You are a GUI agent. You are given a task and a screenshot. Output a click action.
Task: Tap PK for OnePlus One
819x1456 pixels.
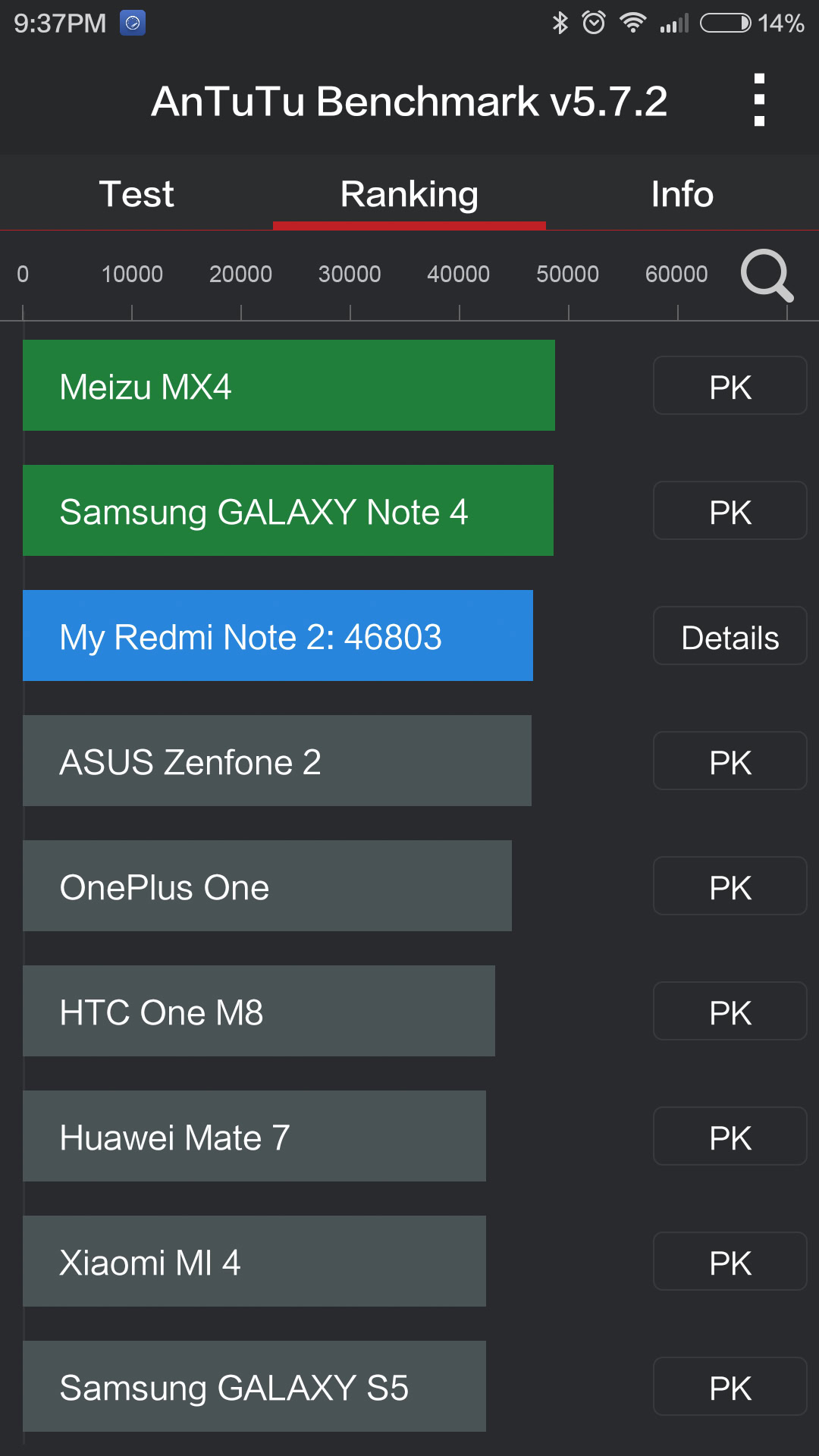pos(730,886)
